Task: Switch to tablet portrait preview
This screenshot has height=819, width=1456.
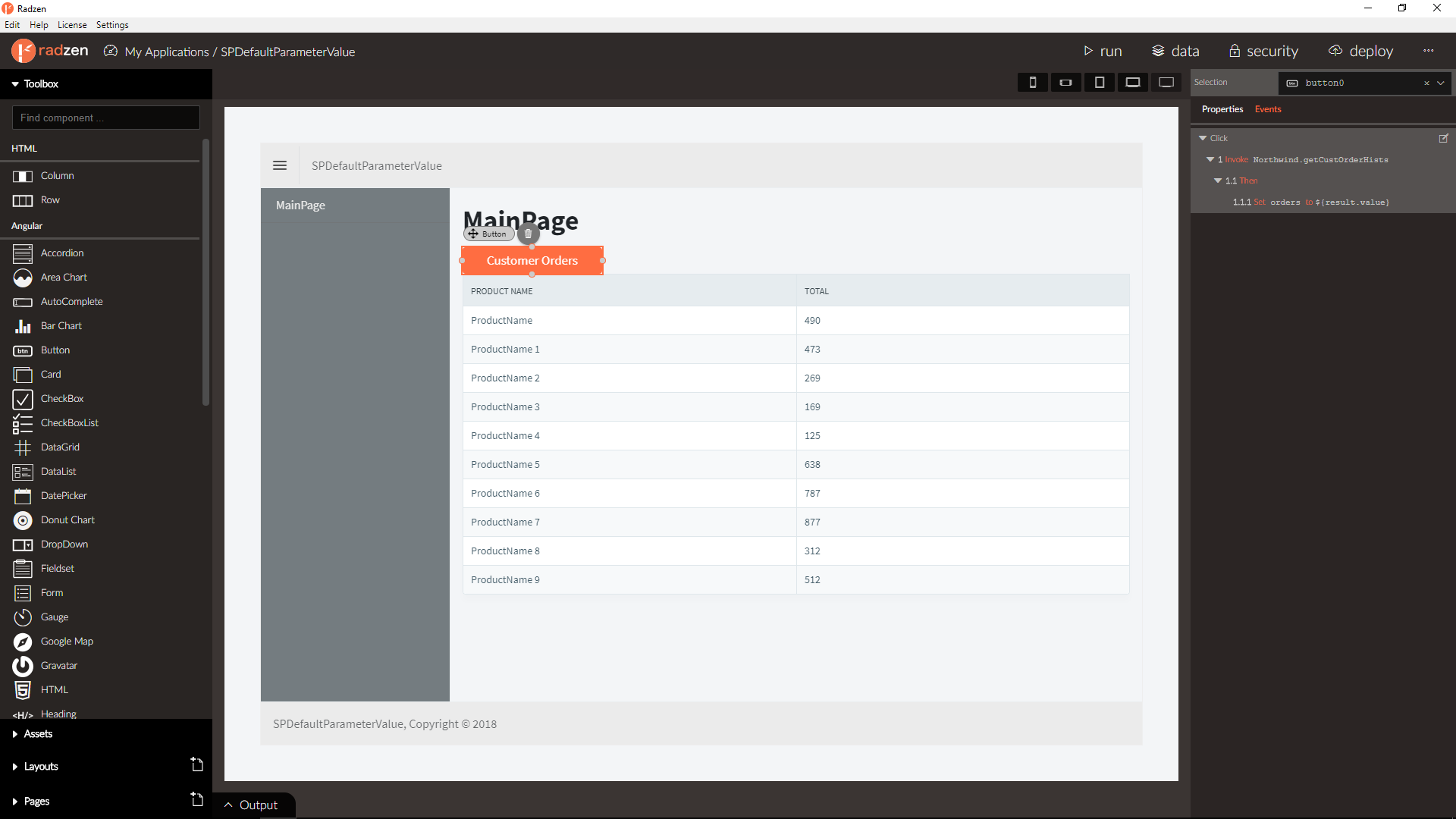Action: 1099,82
